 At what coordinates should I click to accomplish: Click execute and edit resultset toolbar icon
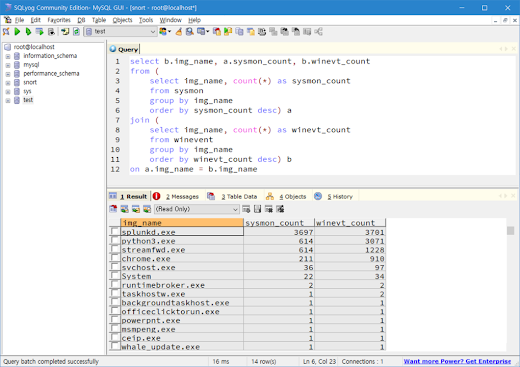coord(40,32)
